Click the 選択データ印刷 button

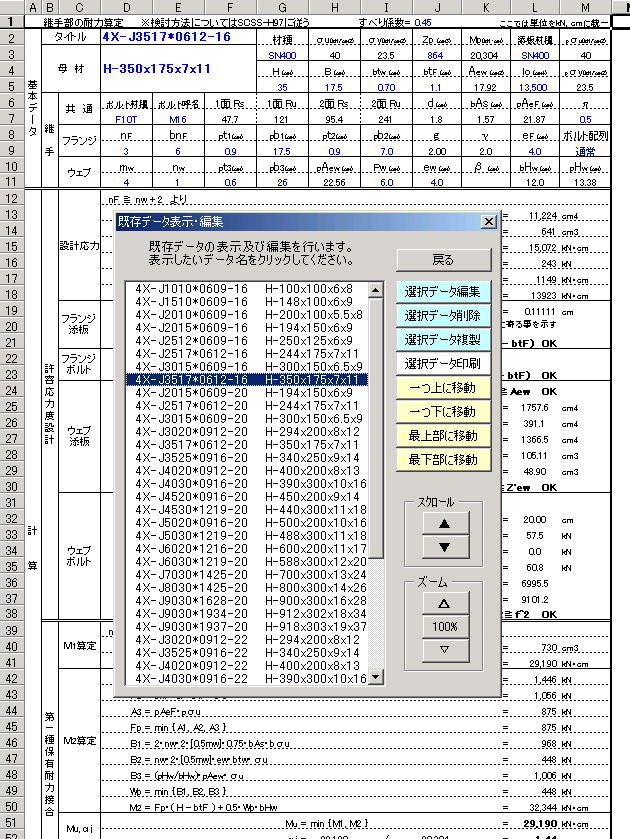pyautogui.click(x=443, y=364)
